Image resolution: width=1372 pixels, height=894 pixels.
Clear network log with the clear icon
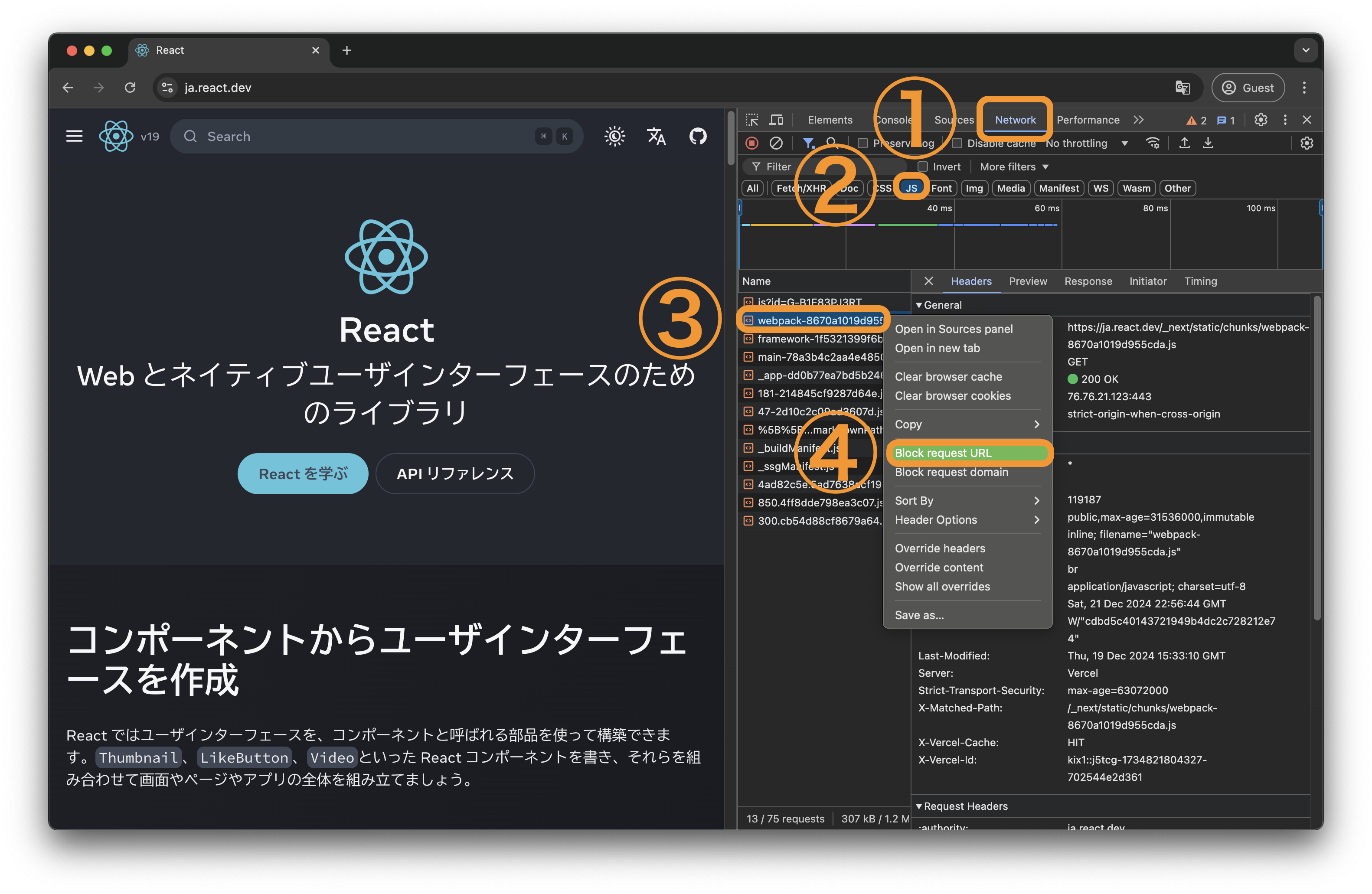click(777, 143)
